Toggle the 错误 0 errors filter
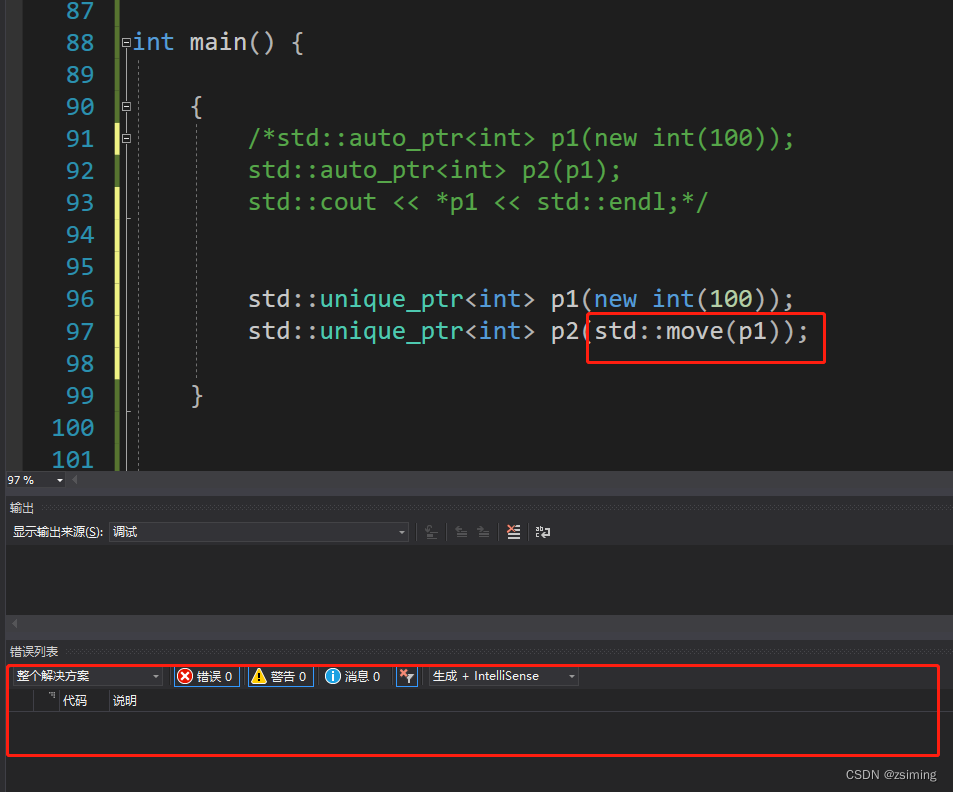 [207, 676]
